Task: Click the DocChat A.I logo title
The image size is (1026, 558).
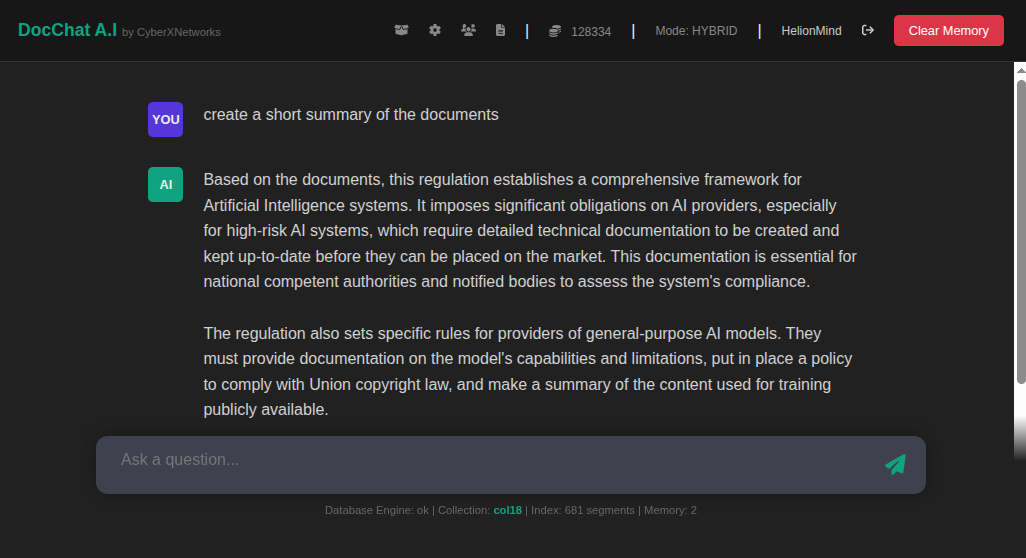Action: [67, 30]
